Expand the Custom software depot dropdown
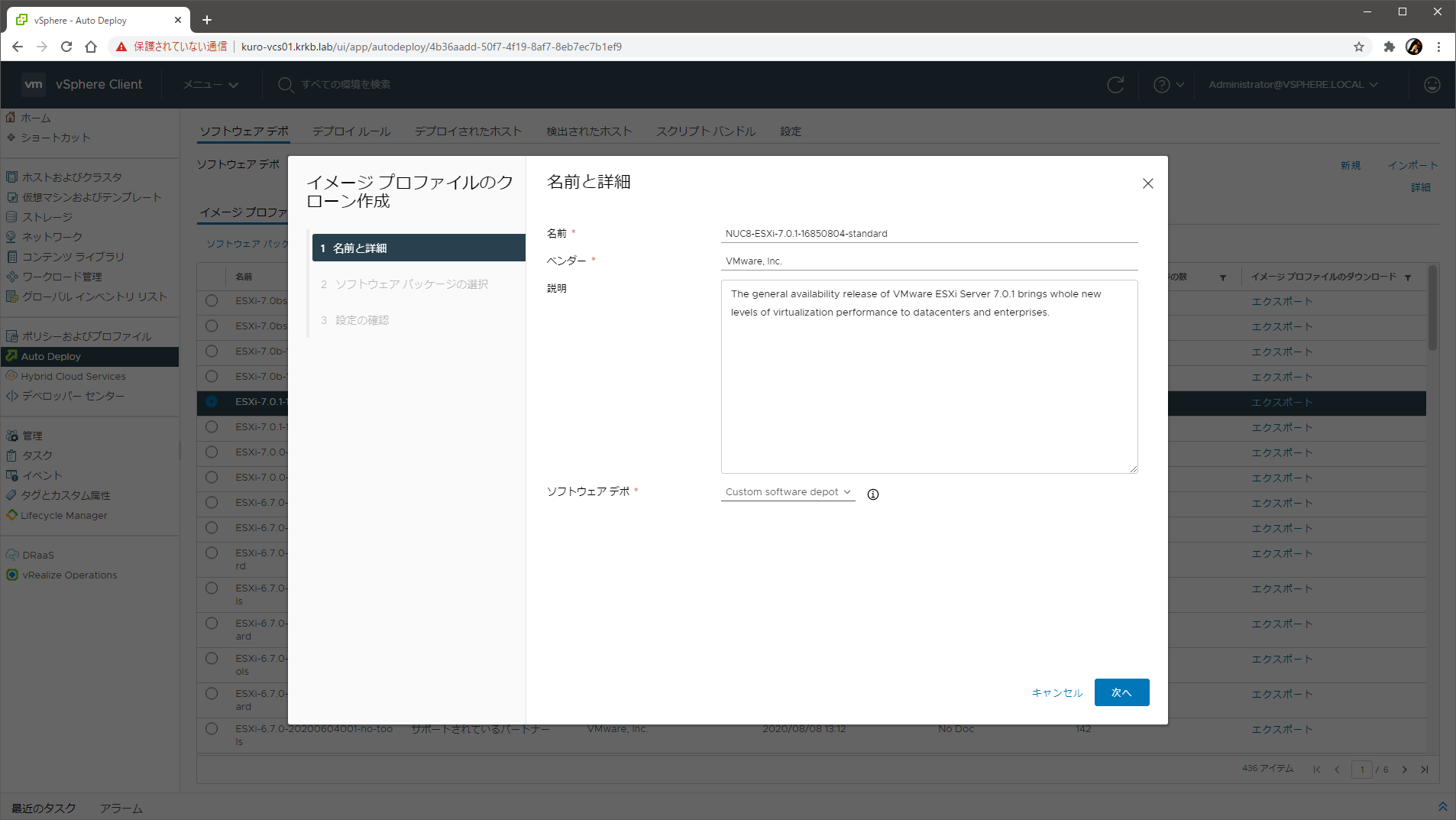This screenshot has height=820, width=1456. click(788, 492)
